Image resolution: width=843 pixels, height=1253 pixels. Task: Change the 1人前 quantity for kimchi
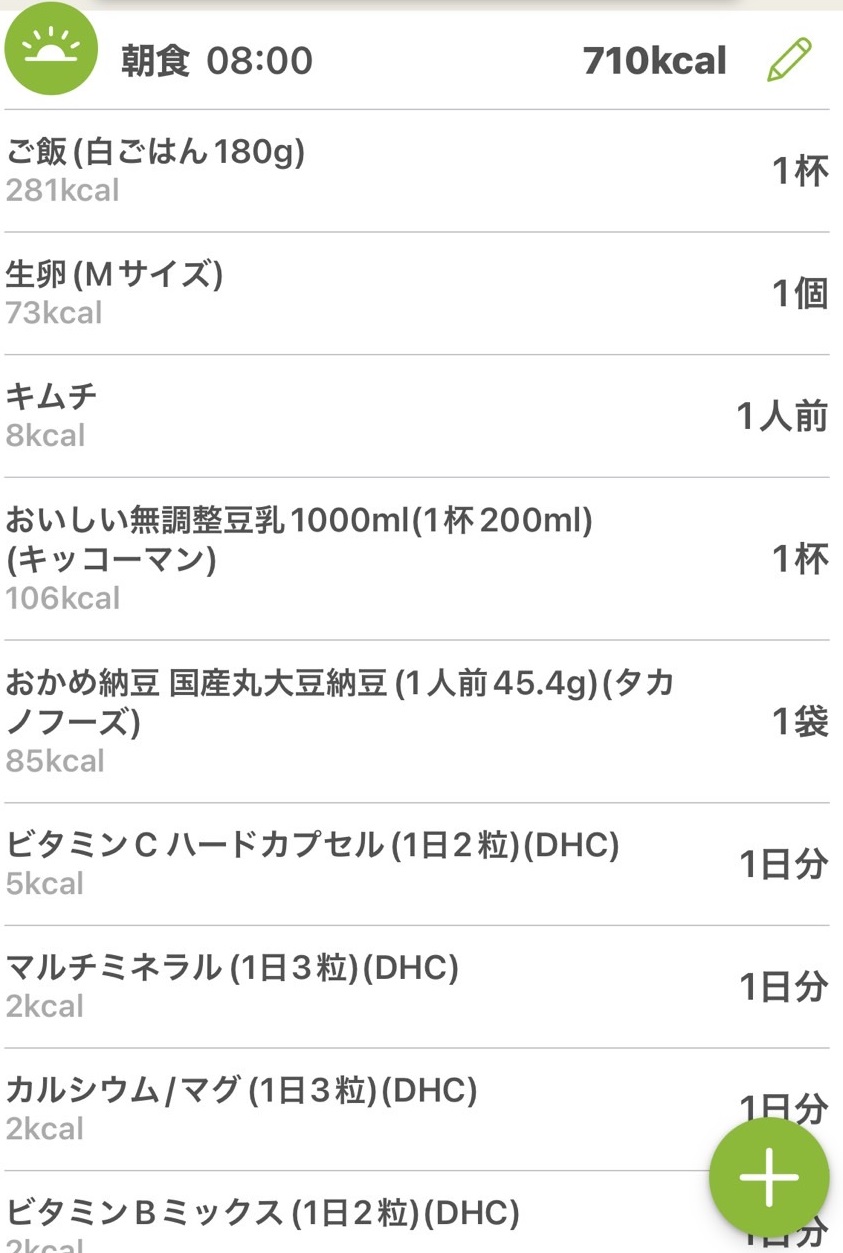[x=783, y=416]
